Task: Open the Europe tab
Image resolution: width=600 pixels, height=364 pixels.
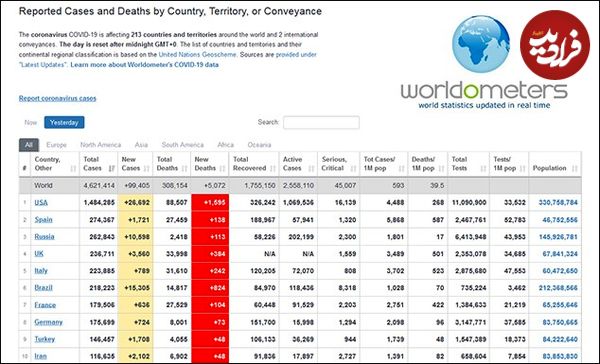Action: pos(57,145)
